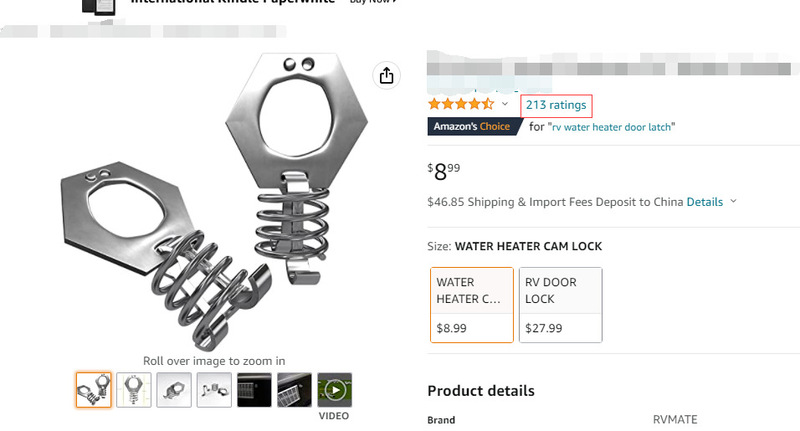Open the 213 ratings link

coord(556,104)
